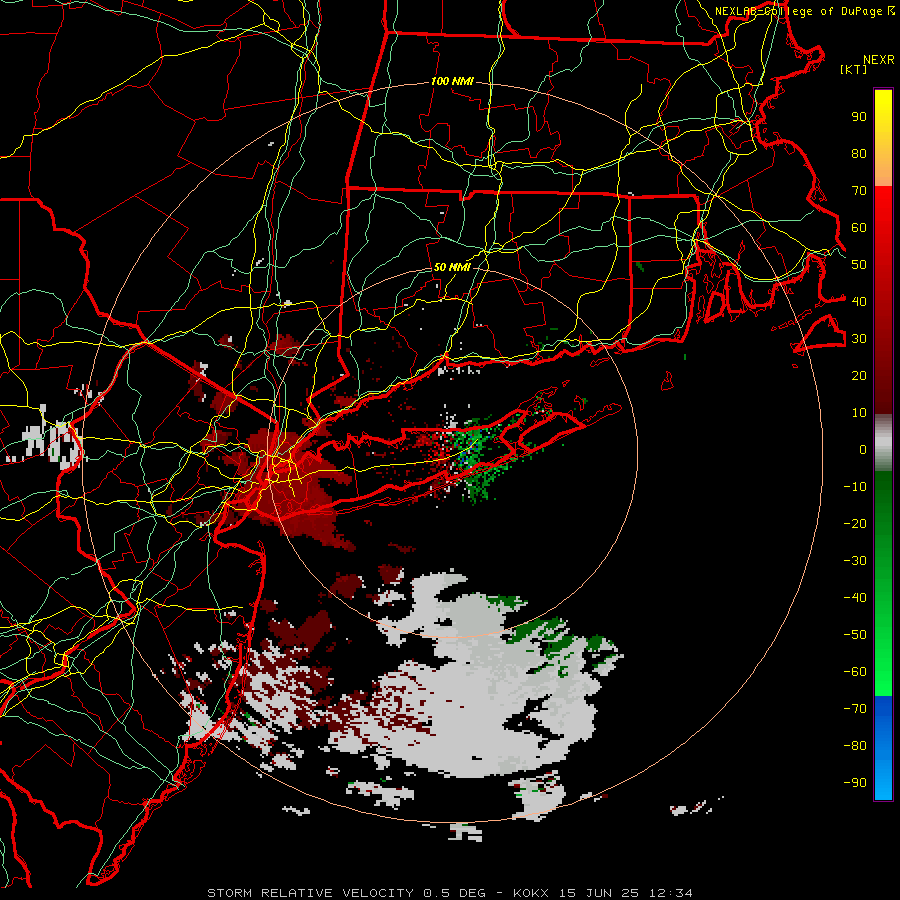Click the positive 20 scale value
The width and height of the screenshot is (900, 900).
(859, 375)
